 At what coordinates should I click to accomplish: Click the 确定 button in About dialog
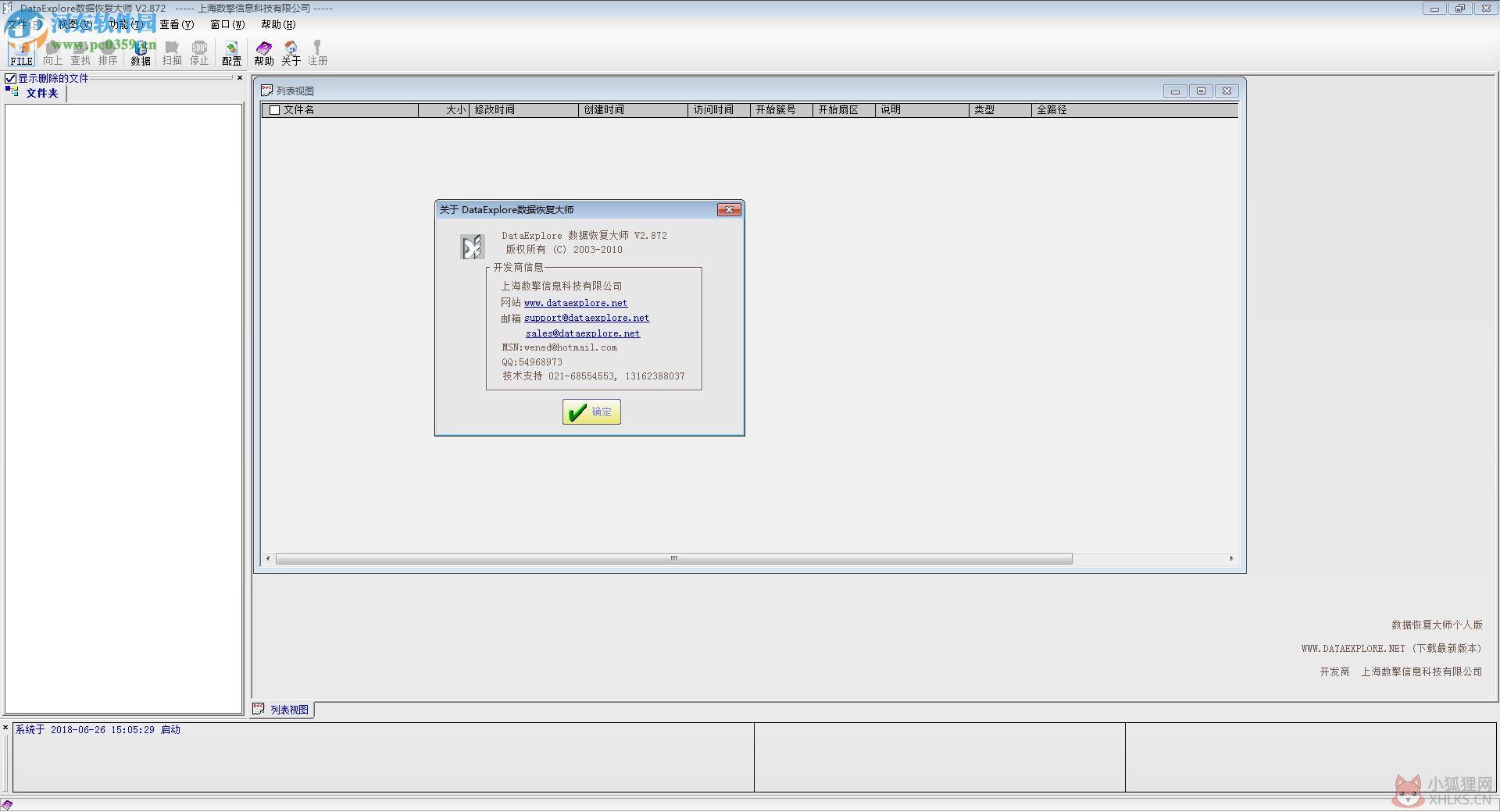click(591, 412)
